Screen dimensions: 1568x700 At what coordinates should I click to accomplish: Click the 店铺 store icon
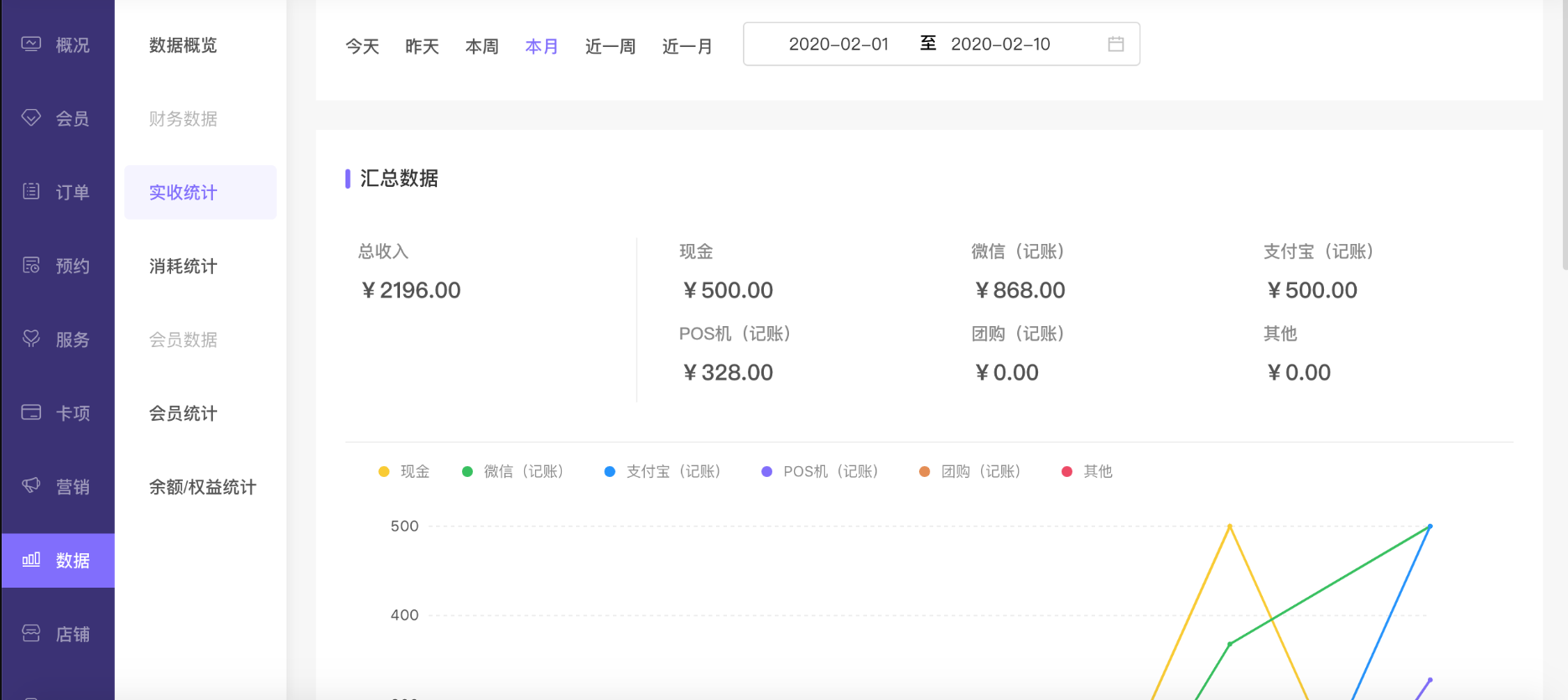coord(31,633)
